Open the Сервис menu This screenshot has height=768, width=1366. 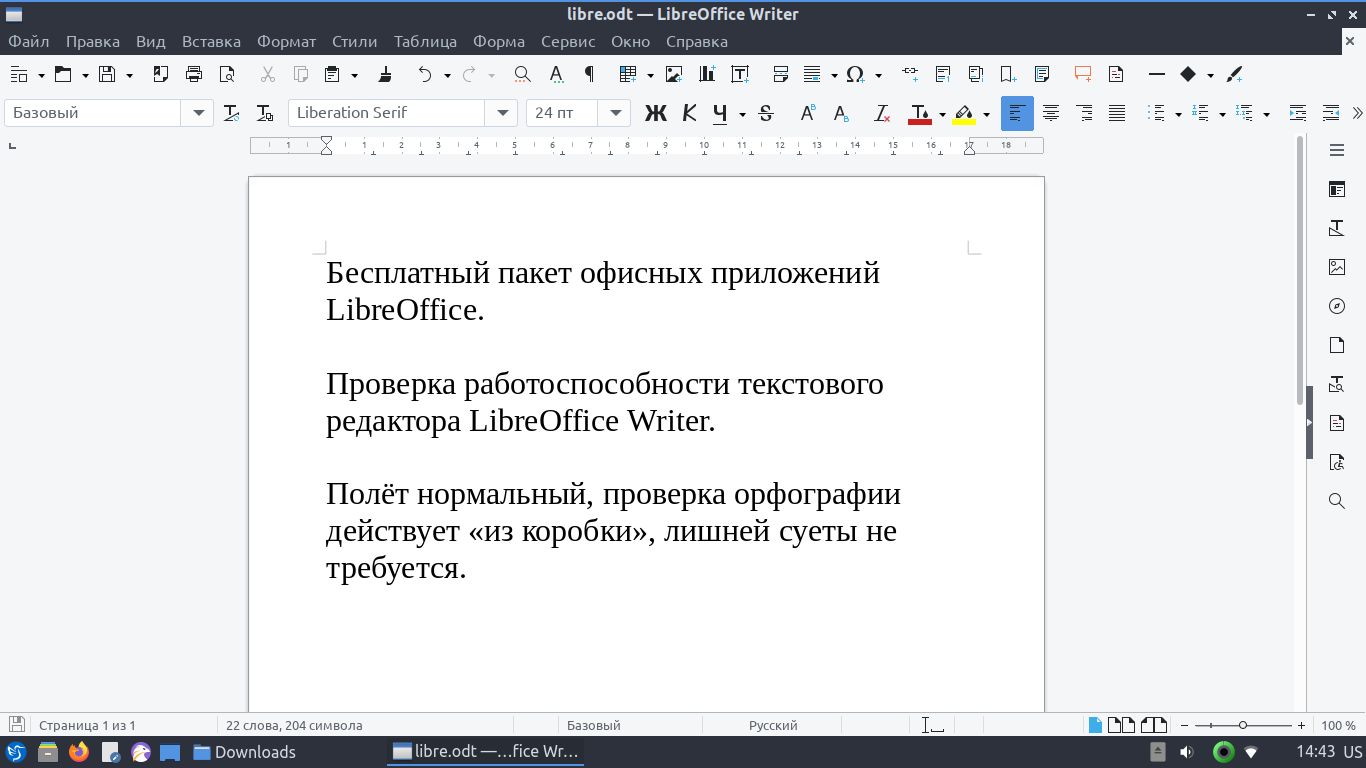tap(568, 41)
